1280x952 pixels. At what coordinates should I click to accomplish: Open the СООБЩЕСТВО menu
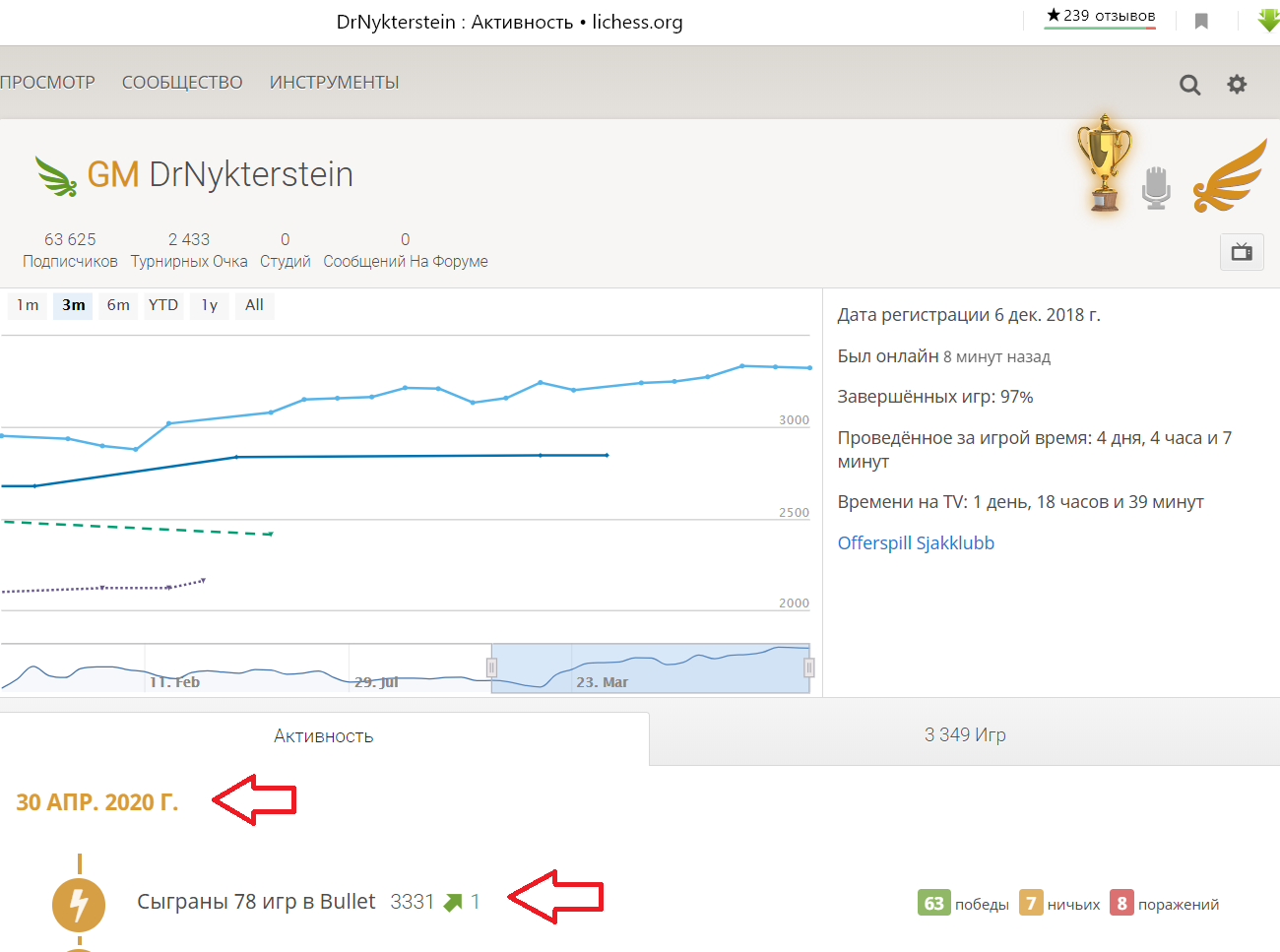pos(182,83)
